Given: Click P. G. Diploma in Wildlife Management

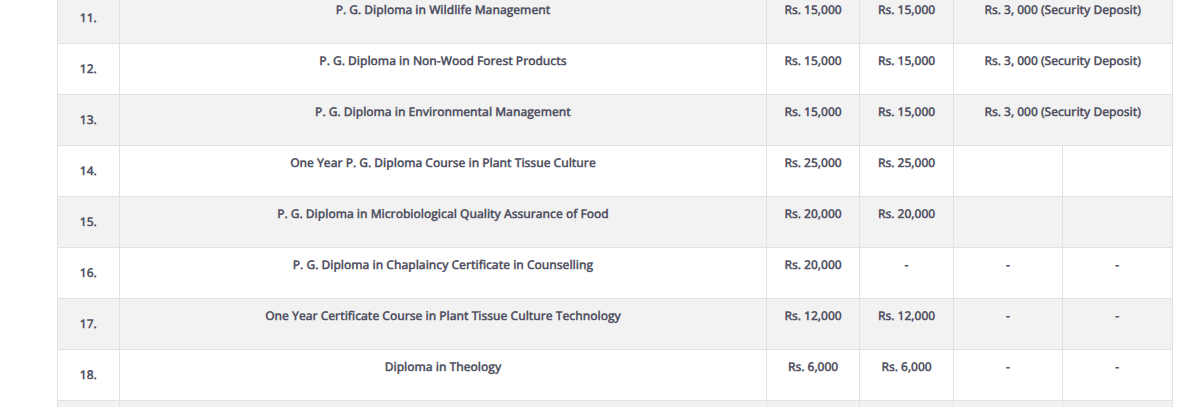Looking at the screenshot, I should point(442,10).
